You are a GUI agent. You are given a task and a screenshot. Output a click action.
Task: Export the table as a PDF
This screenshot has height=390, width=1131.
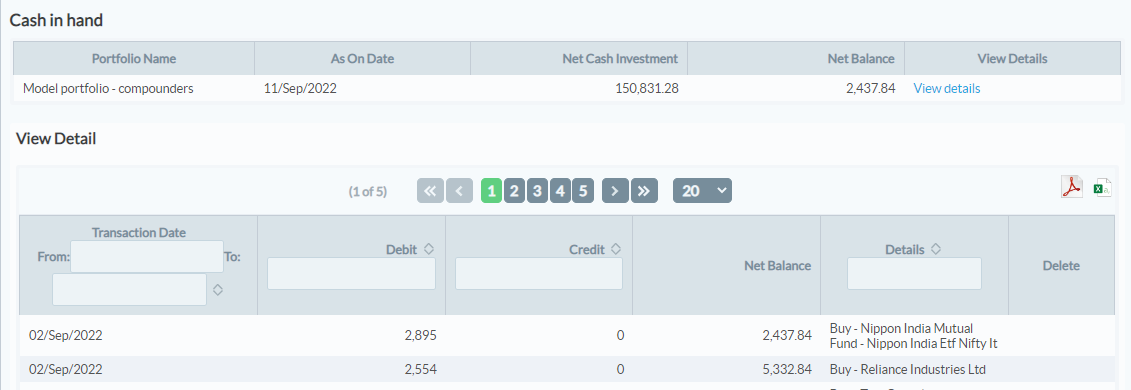click(1071, 187)
